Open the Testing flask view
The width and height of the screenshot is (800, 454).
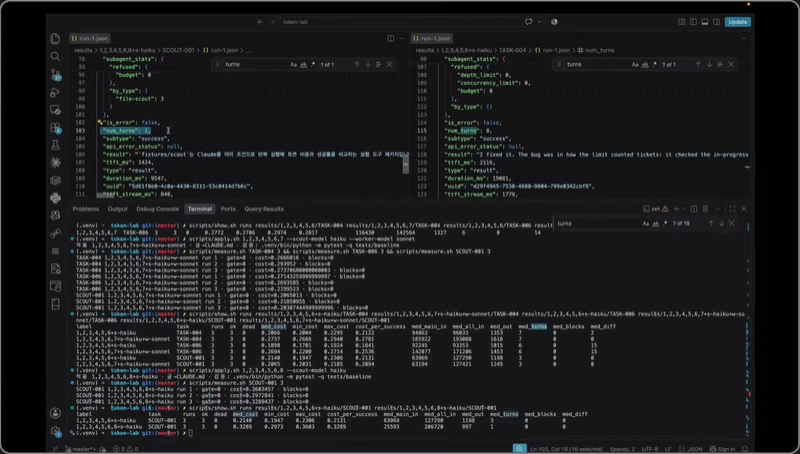point(55,145)
